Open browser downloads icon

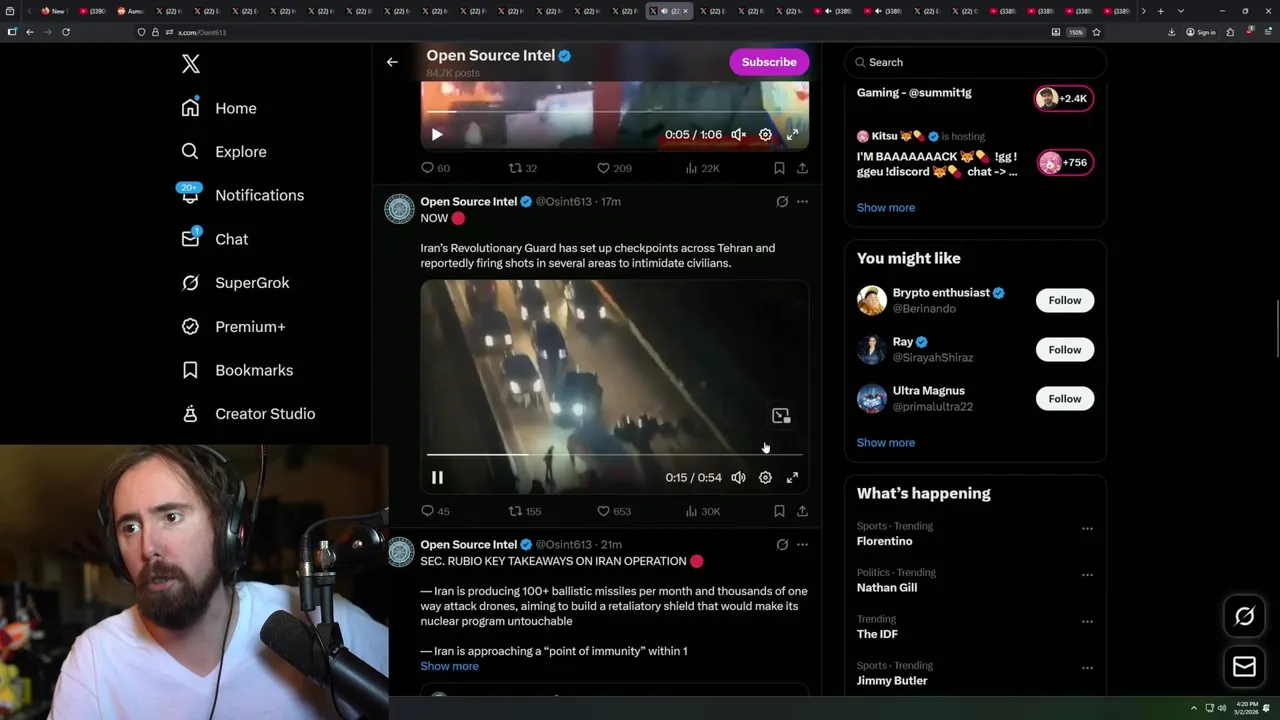coord(1171,32)
